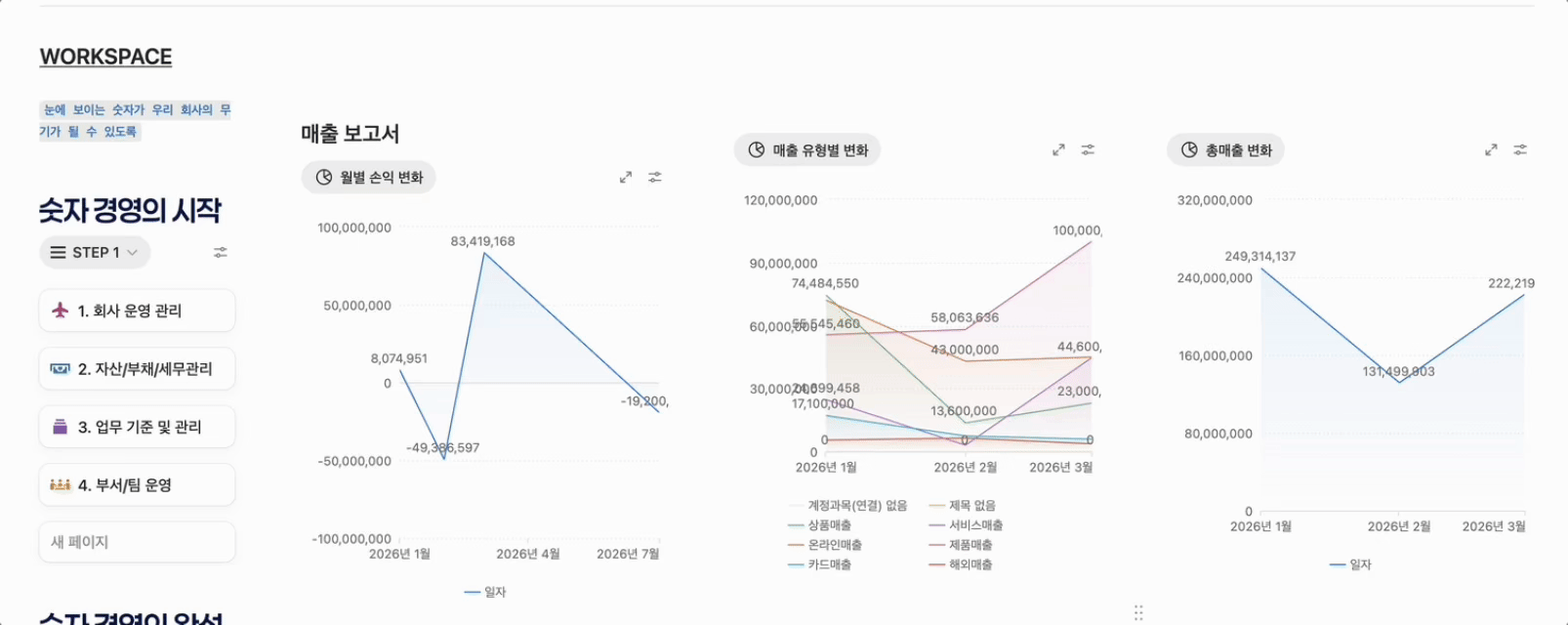Open filter settings next to STEP 1

pos(221,252)
